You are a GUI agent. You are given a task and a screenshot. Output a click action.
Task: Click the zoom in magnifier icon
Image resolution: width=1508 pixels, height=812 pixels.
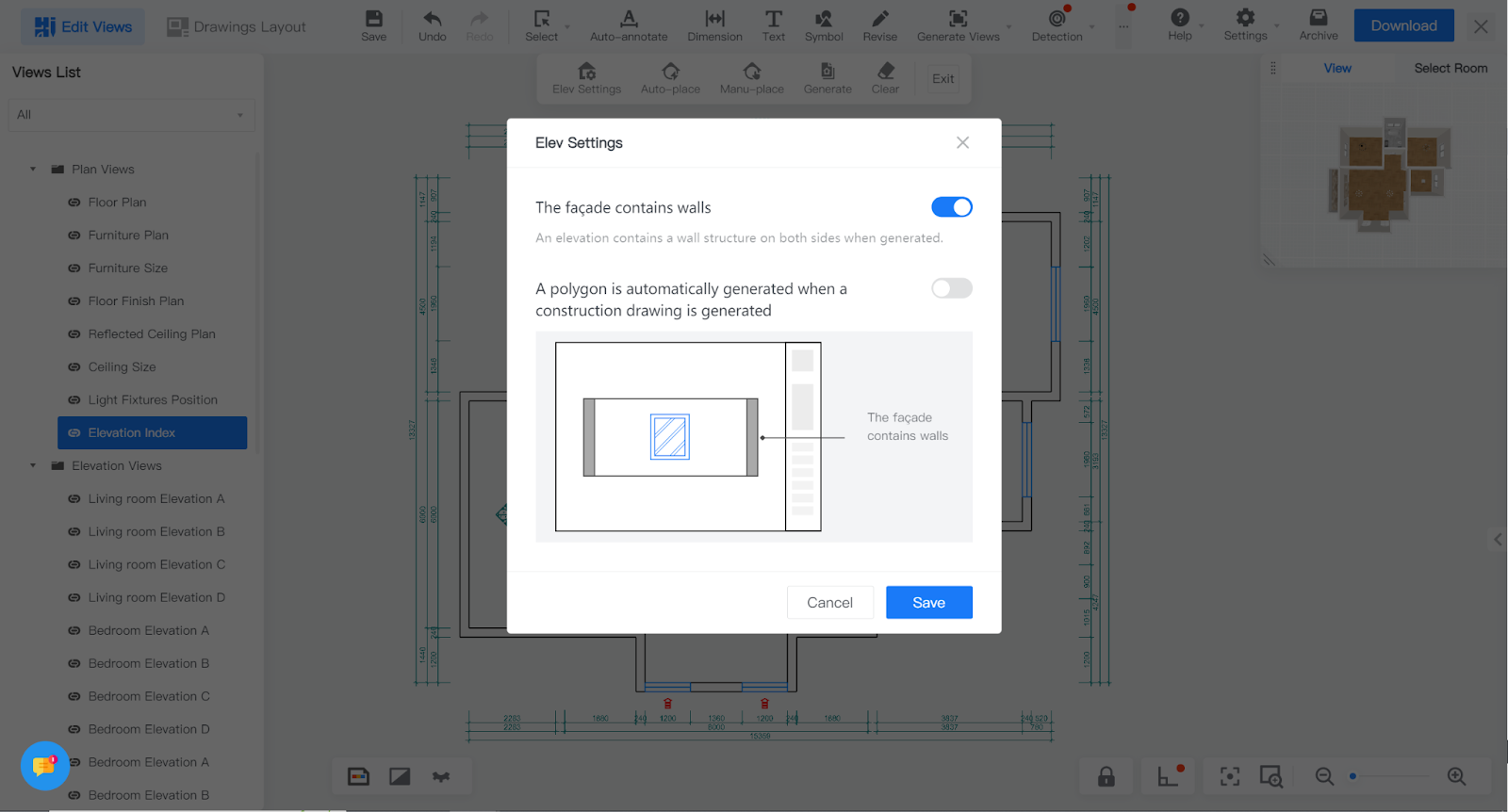(x=1456, y=776)
